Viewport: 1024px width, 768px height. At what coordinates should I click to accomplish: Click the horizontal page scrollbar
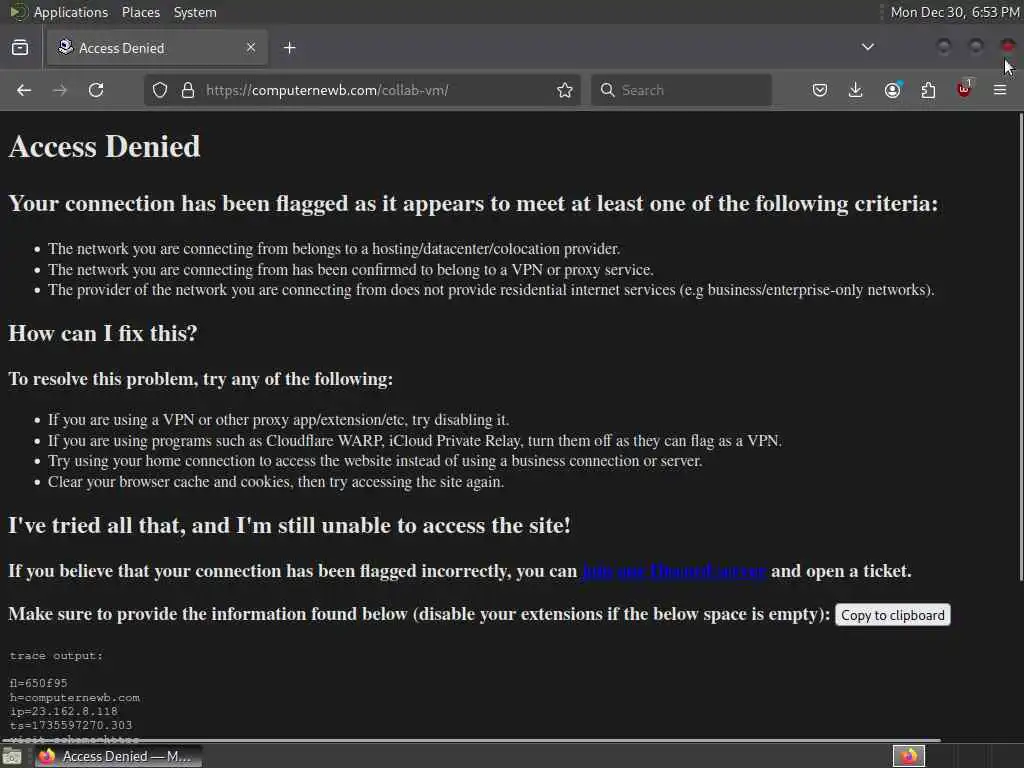470,741
